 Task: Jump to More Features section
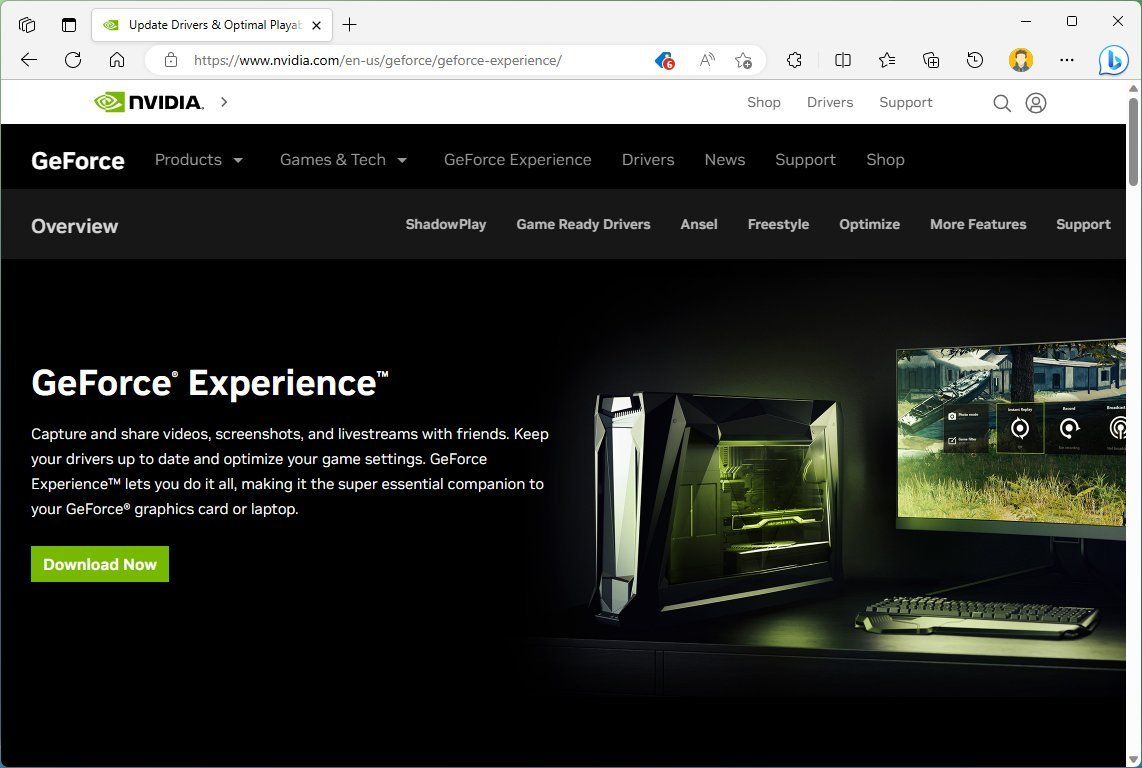tap(977, 224)
